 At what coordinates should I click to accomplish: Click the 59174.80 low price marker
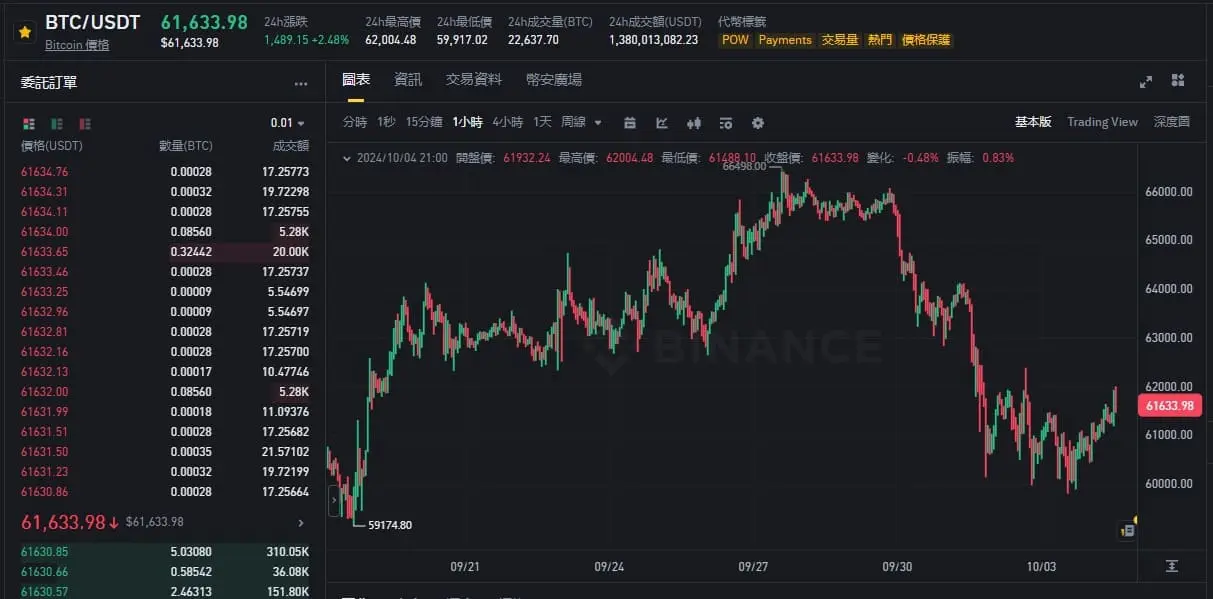[390, 524]
